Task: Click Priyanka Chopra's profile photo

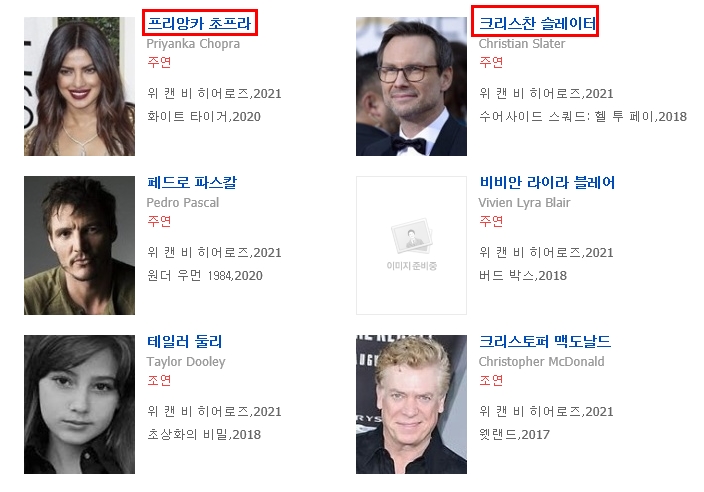Action: tap(79, 87)
